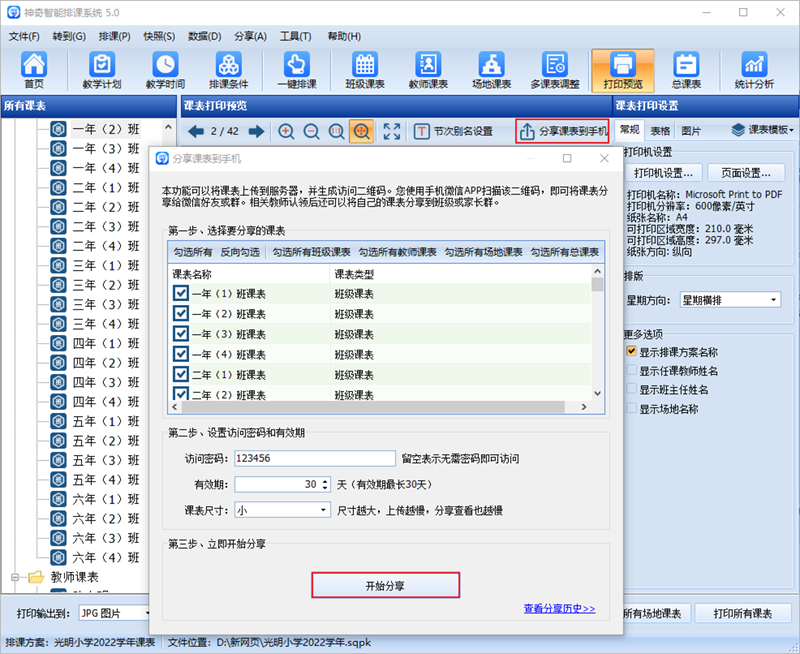This screenshot has height=654, width=800.
Task: Go to previous page with left arrow
Action: pos(195,132)
